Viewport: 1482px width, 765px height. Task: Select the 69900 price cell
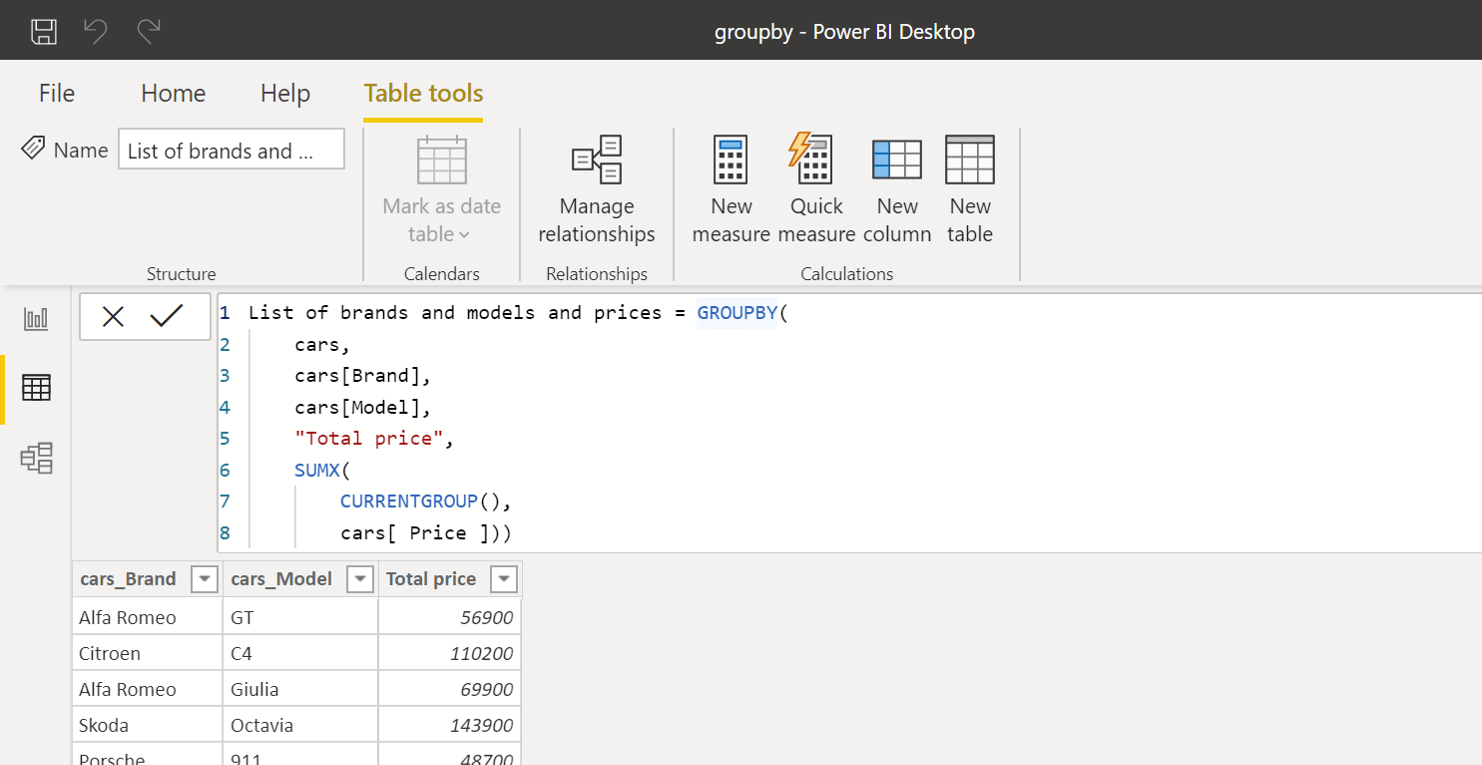point(450,689)
